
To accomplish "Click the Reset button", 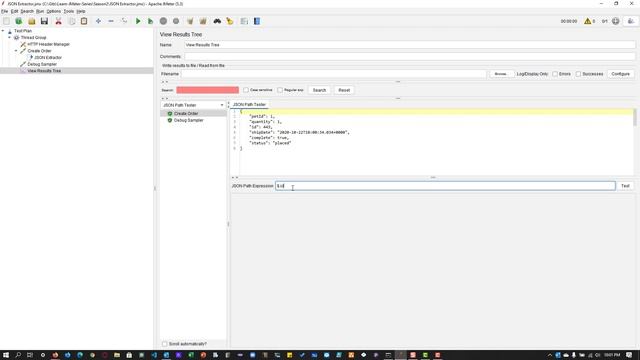I will point(344,90).
